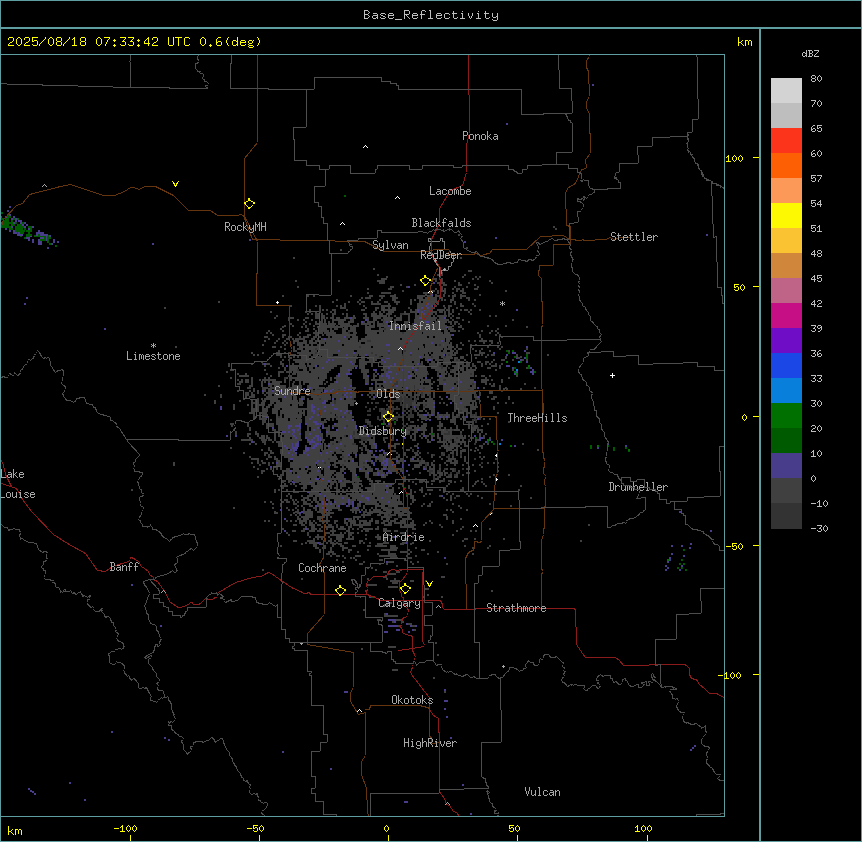Click the HighRiver label
The width and height of the screenshot is (862, 842).
(430, 743)
